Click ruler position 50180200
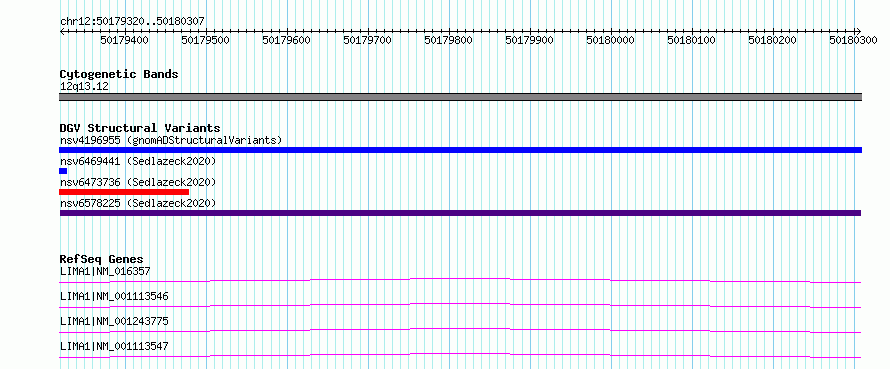This screenshot has width=890, height=369. tap(773, 40)
